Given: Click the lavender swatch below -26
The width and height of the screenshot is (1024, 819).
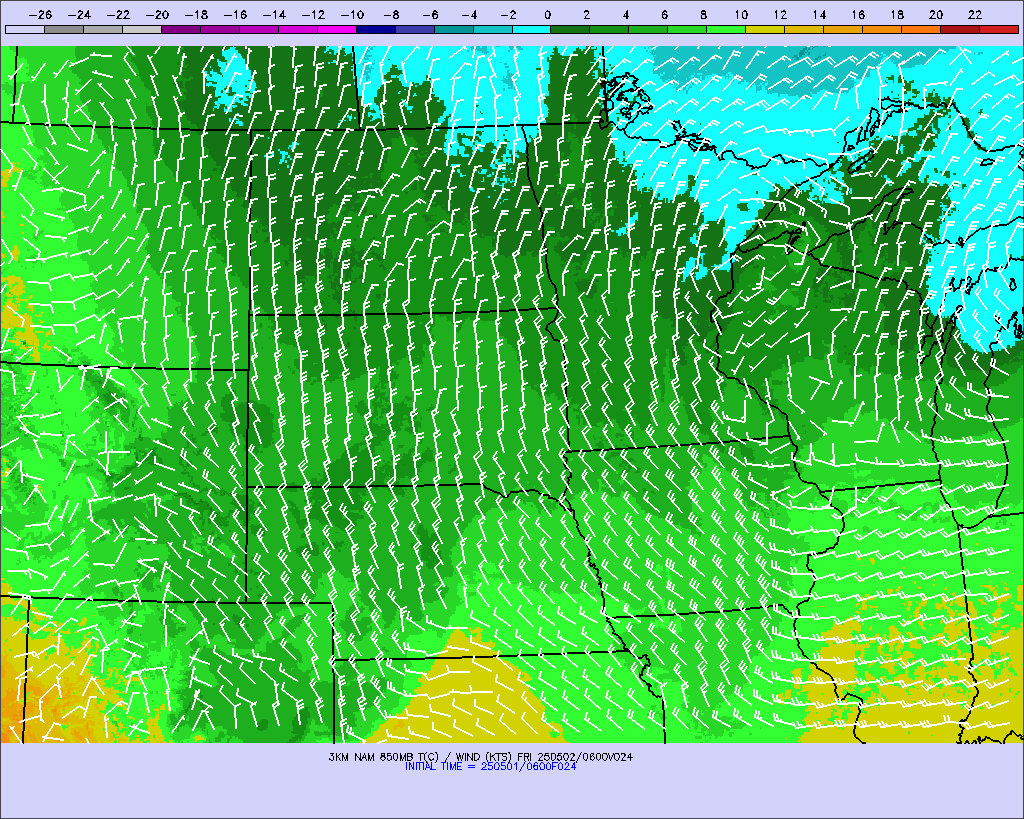Looking at the screenshot, I should click(25, 29).
